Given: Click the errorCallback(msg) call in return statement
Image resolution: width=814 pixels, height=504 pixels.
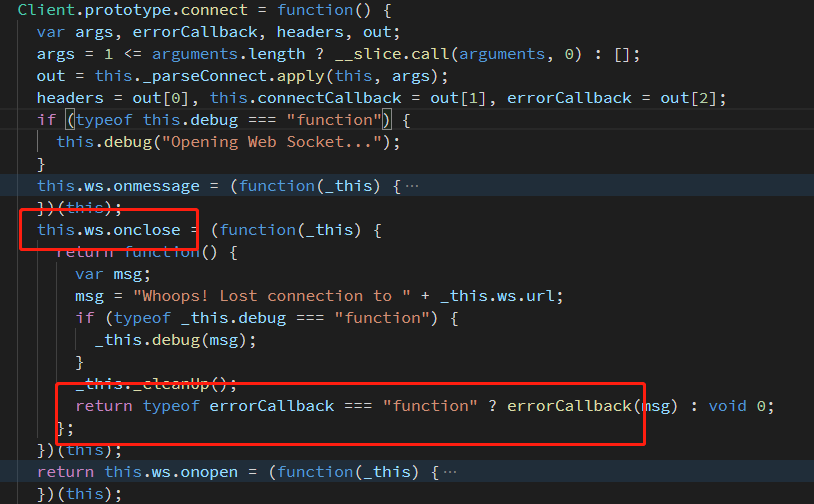Looking at the screenshot, I should tap(592, 406).
